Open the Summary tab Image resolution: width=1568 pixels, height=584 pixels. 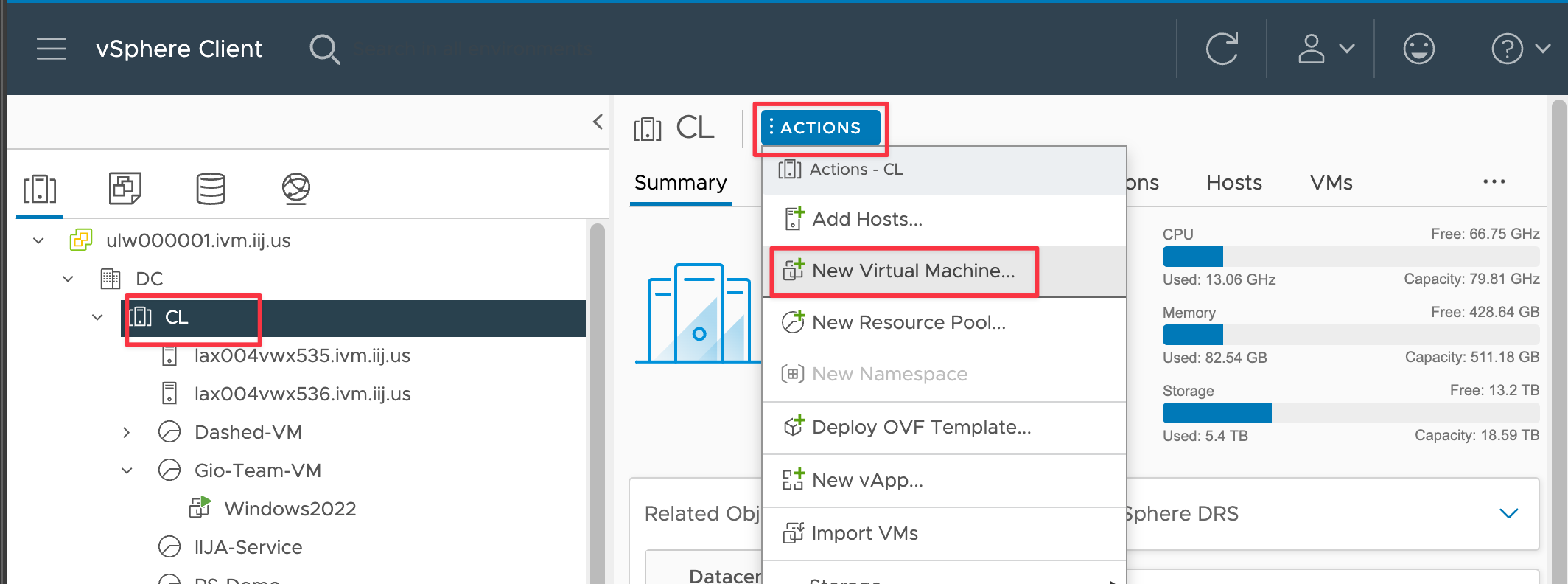click(x=680, y=182)
